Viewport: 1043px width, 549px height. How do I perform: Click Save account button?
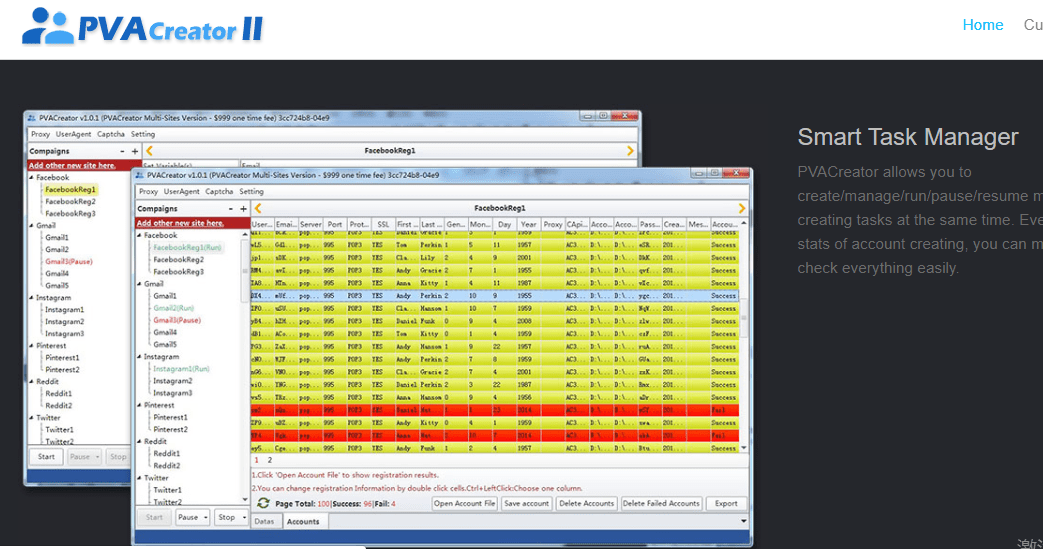[526, 504]
